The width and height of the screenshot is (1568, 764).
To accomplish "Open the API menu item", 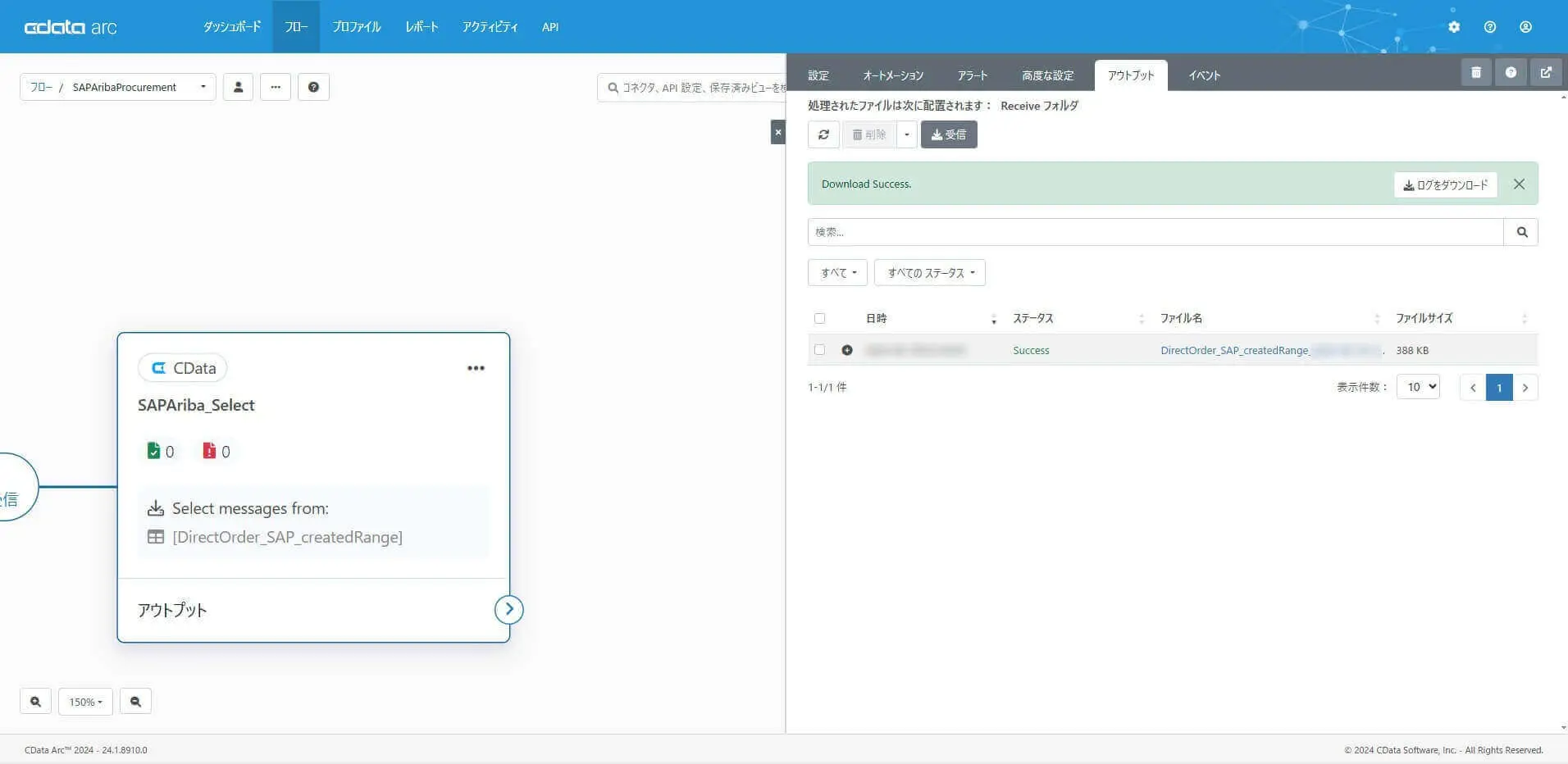I will (x=550, y=27).
